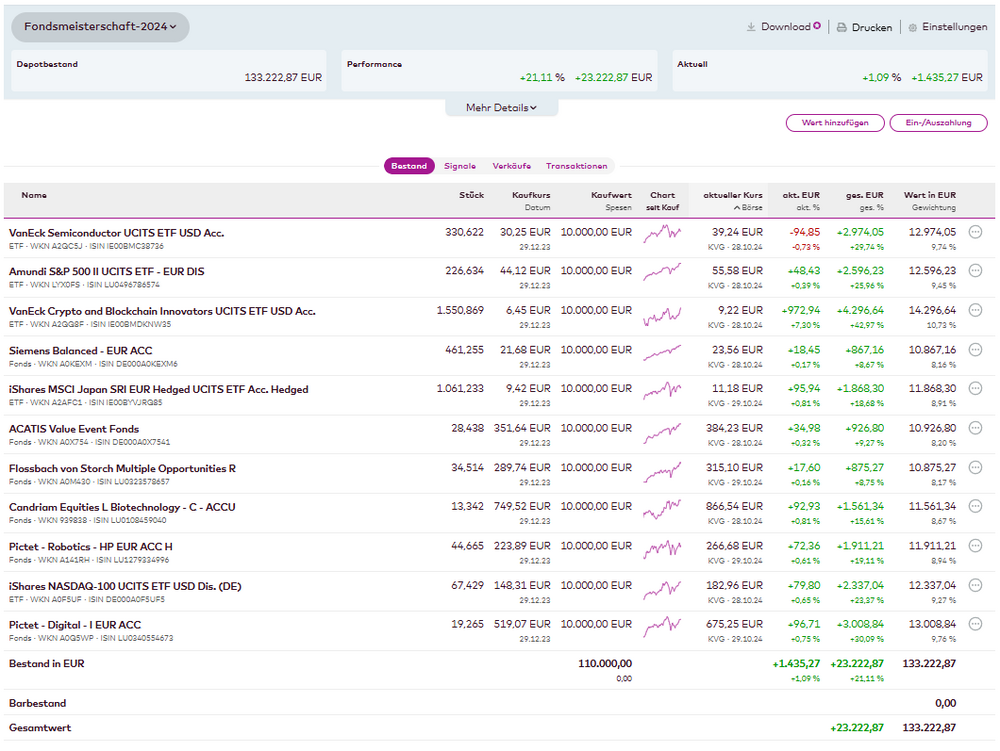Sort table by Name column header
1000x751 pixels.
point(34,195)
